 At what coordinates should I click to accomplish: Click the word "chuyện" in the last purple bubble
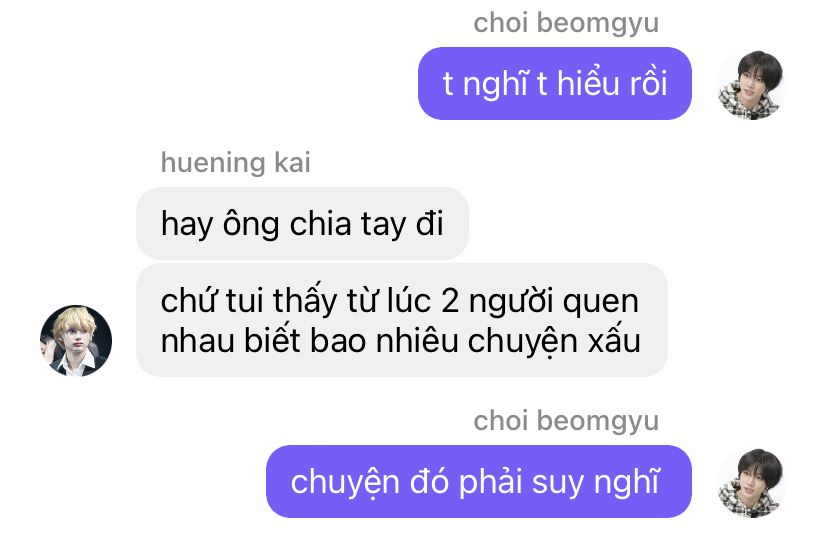click(345, 483)
